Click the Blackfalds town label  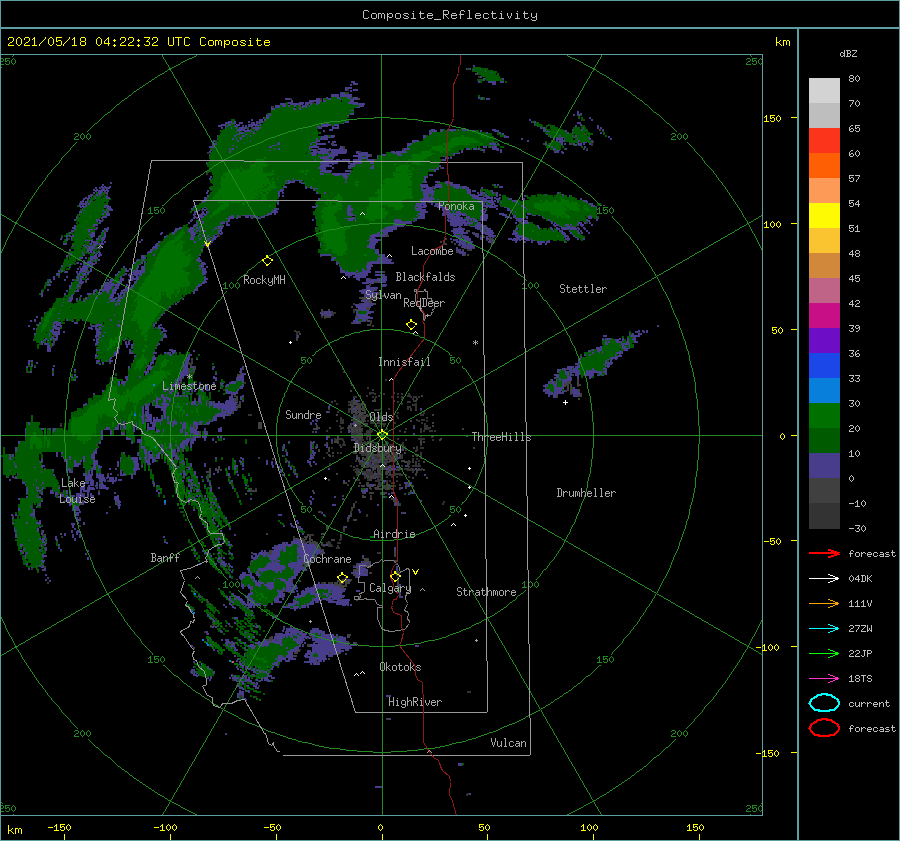pos(425,277)
